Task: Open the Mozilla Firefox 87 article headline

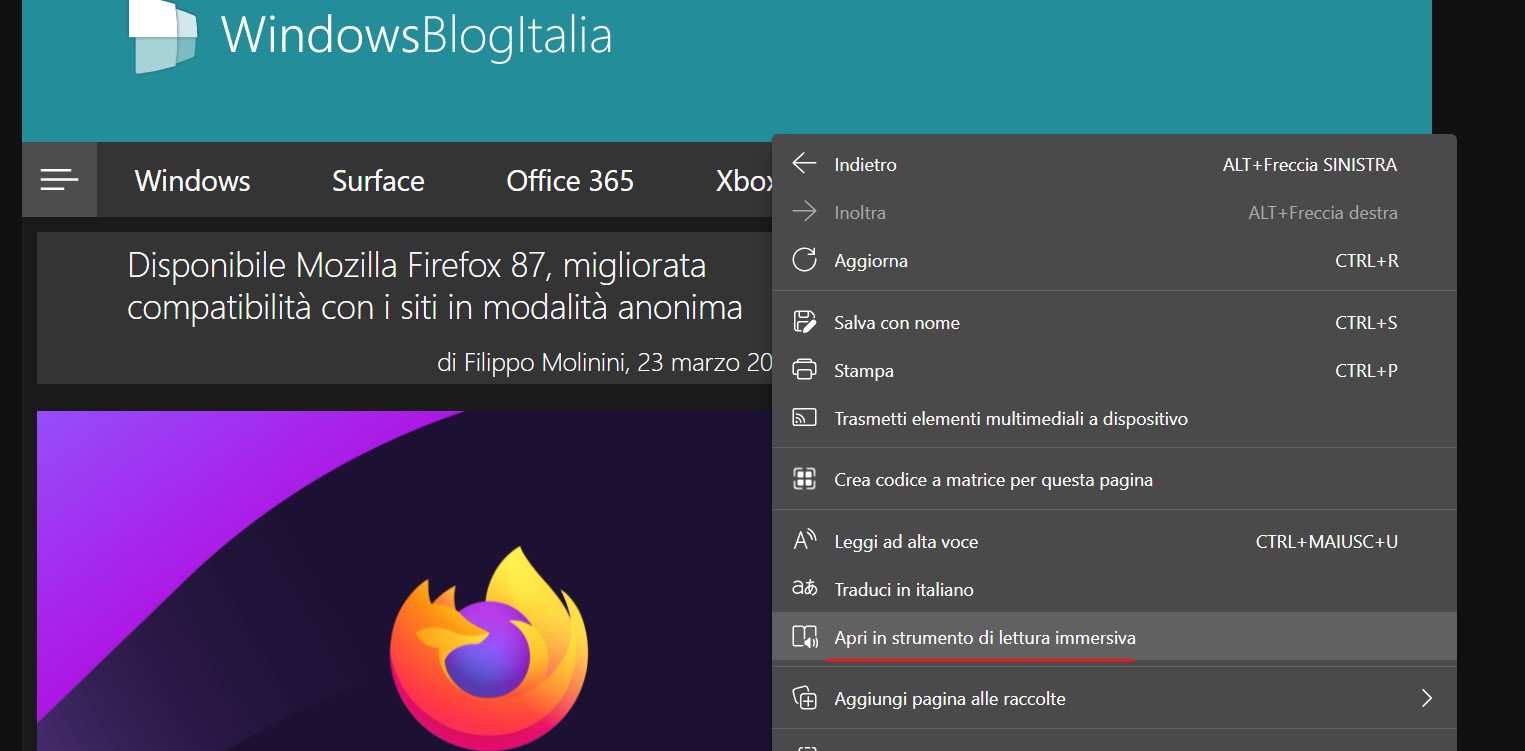Action: tap(435, 286)
